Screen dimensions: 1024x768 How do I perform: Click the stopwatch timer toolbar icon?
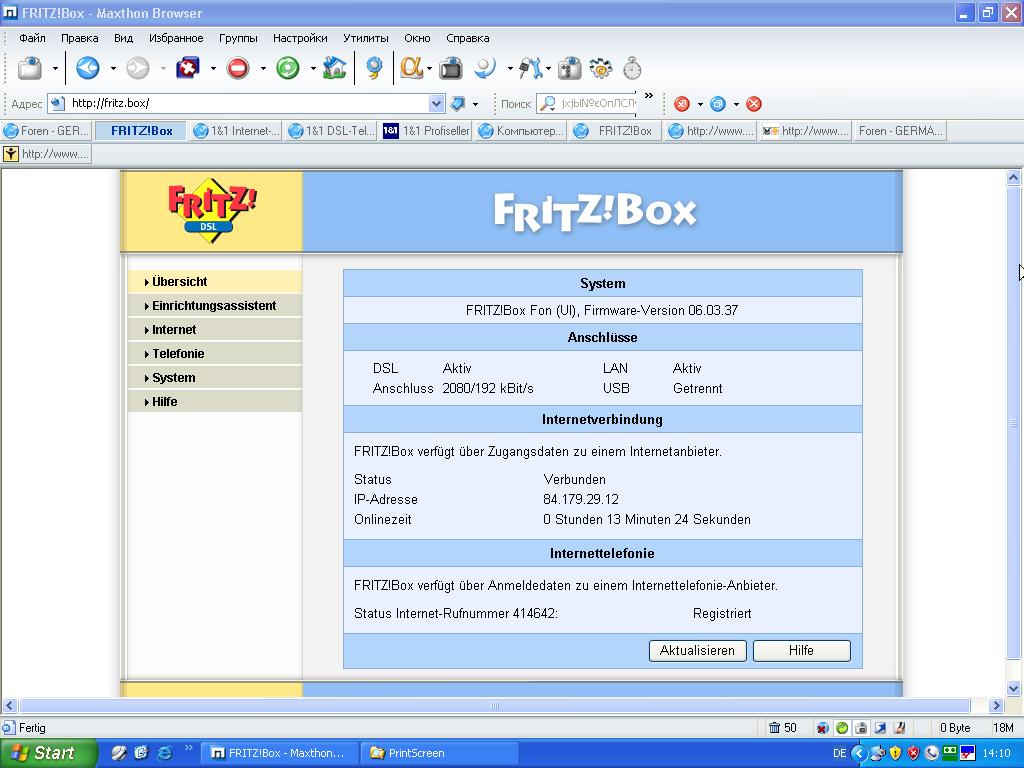pyautogui.click(x=632, y=68)
